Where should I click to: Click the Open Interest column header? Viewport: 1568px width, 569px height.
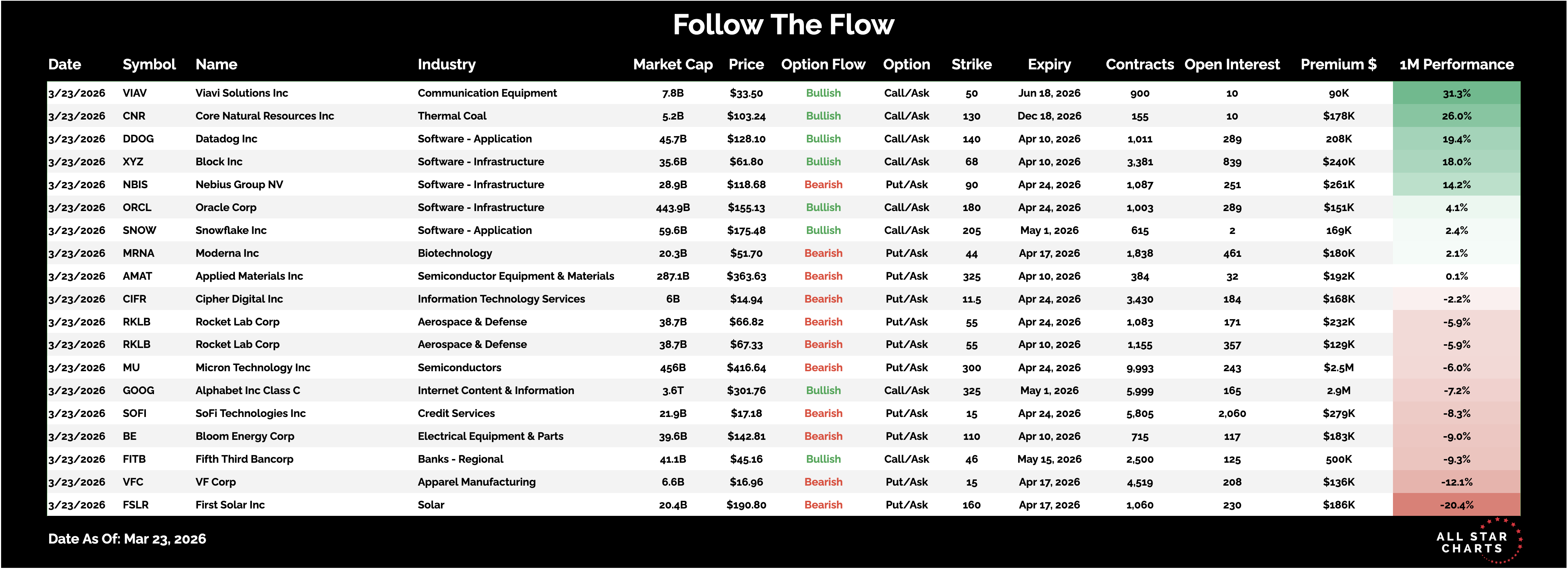point(1232,65)
